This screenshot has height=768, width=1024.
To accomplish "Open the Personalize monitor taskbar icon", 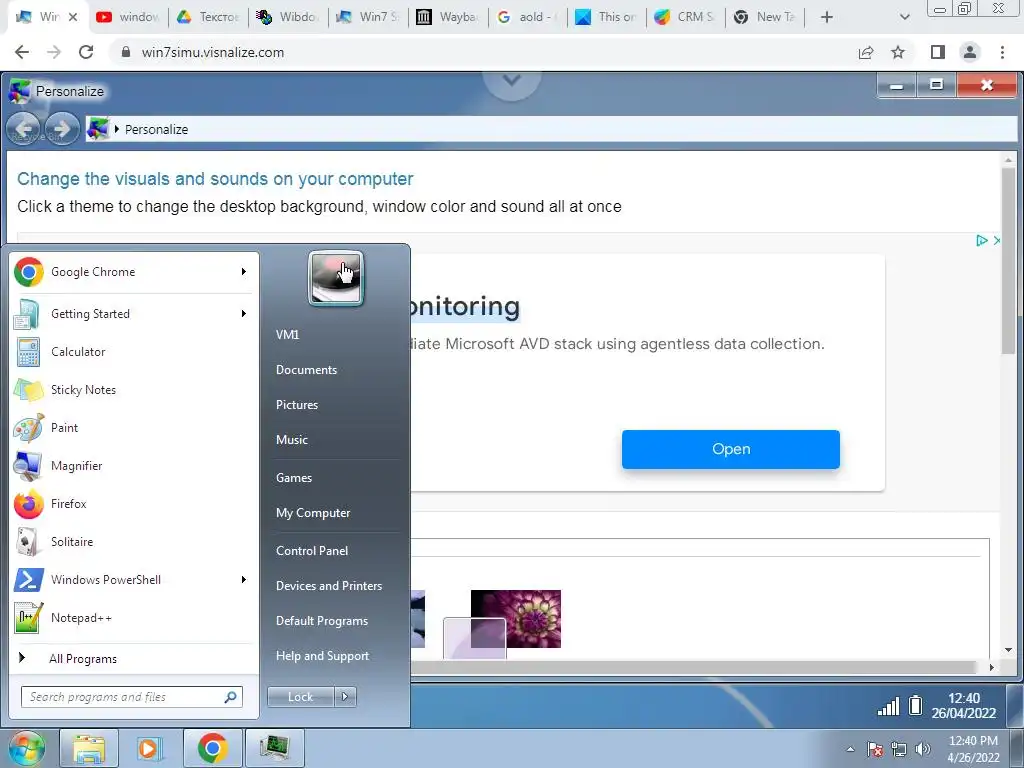I will [274, 748].
